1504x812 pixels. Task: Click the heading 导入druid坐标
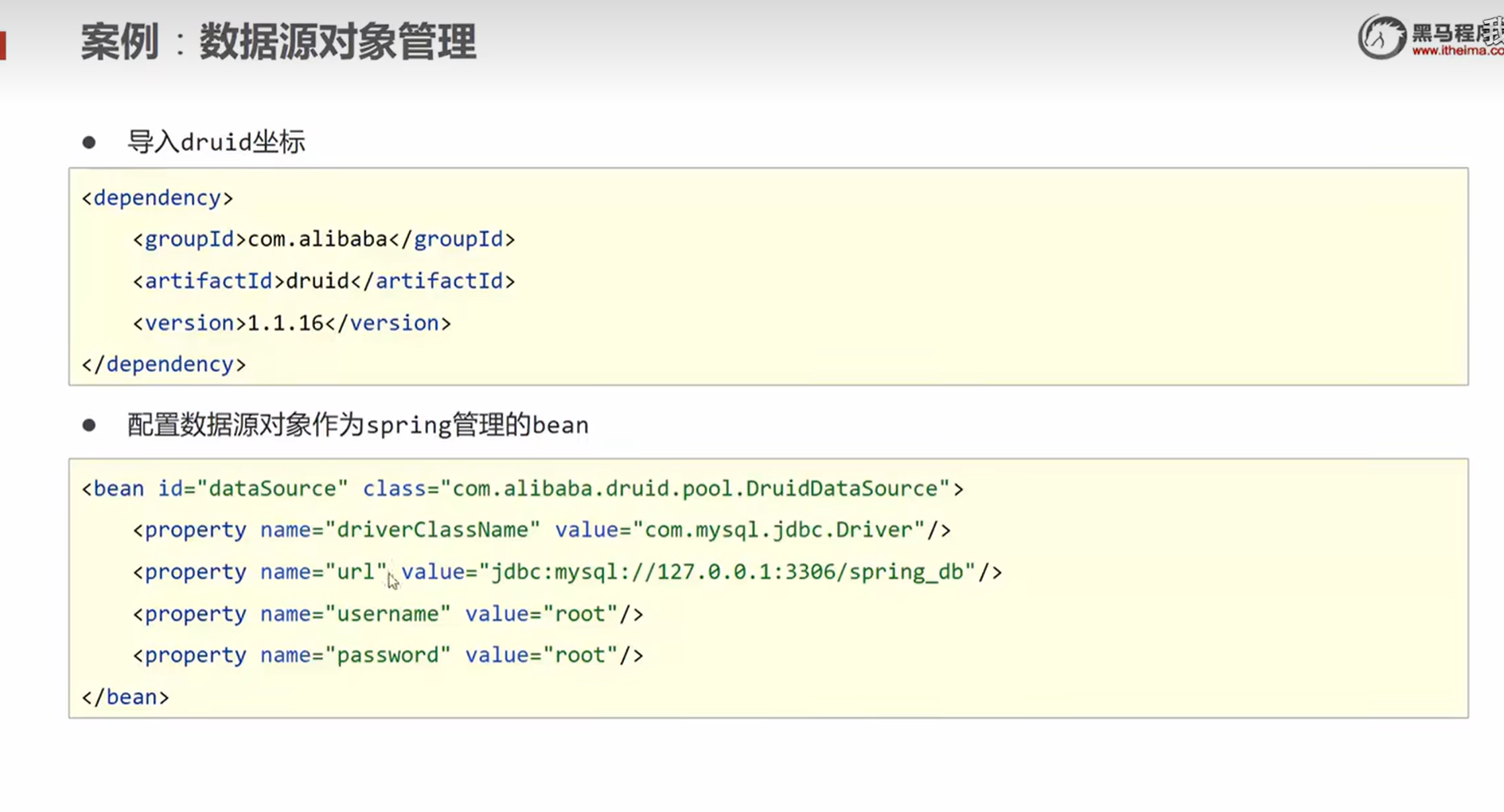point(216,142)
